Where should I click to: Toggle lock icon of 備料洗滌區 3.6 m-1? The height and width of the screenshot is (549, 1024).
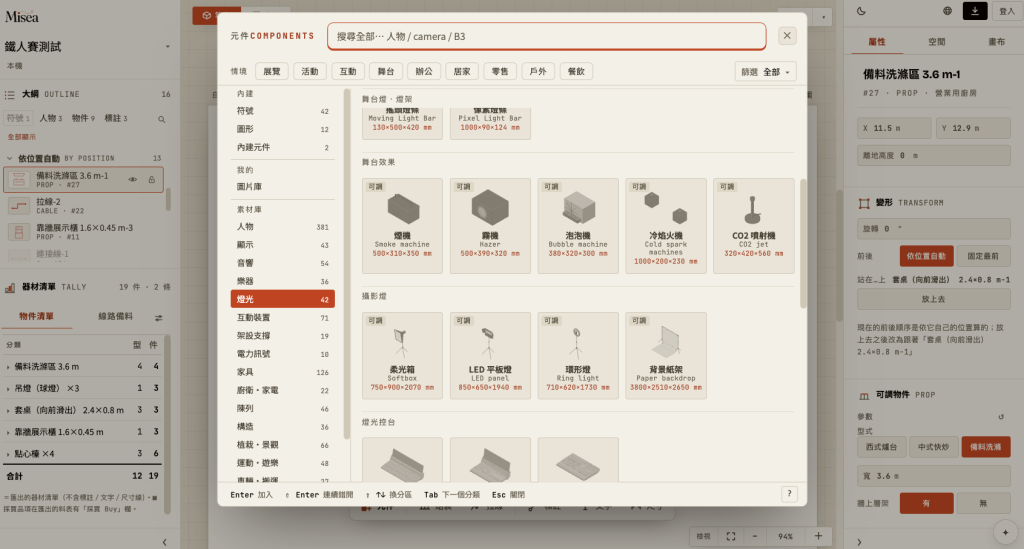[x=152, y=180]
